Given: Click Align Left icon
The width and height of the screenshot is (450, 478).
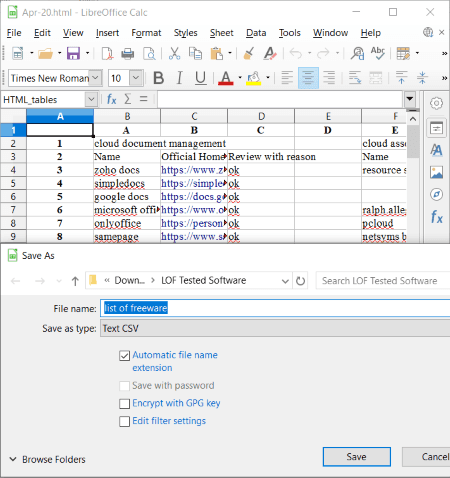Looking at the screenshot, I should tap(287, 78).
